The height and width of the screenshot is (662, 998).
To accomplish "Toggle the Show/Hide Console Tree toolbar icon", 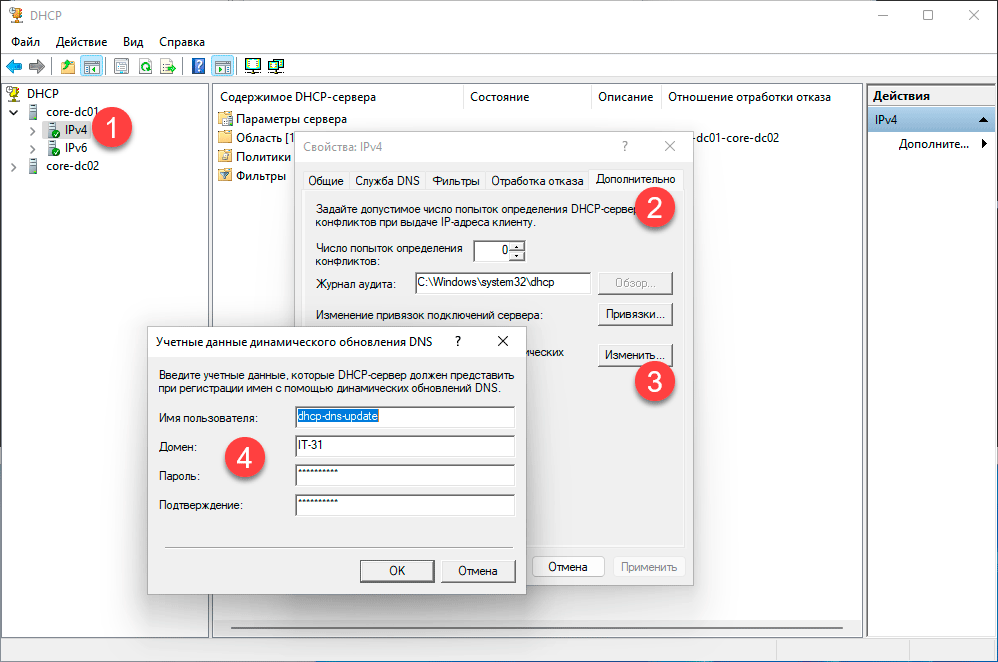I will pos(91,67).
